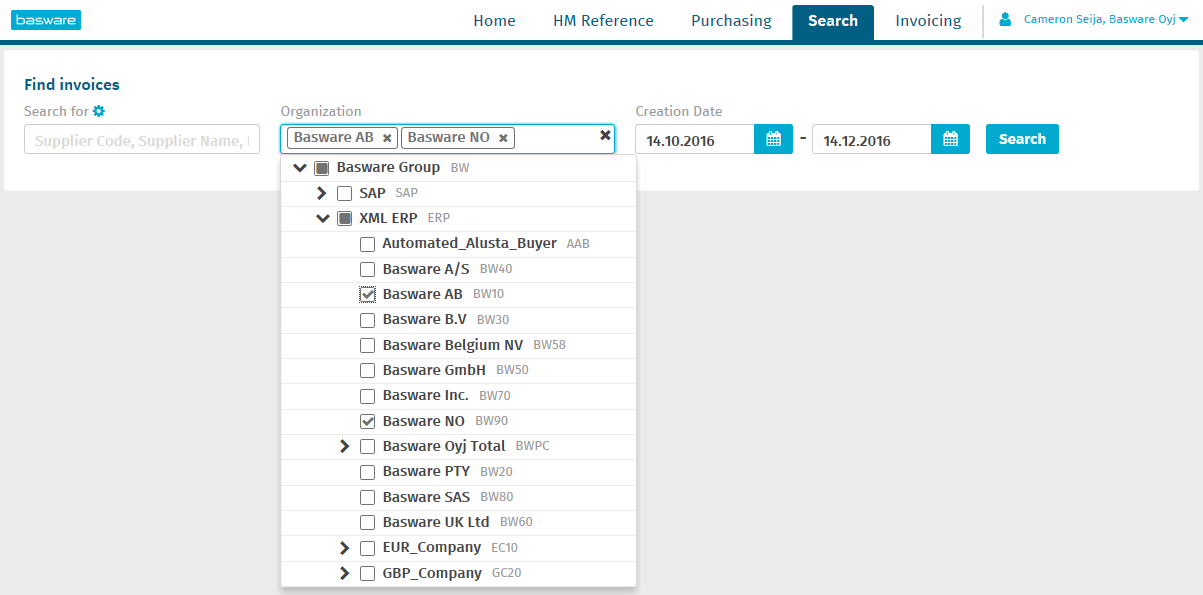Expand the EUR_Company node

[345, 548]
